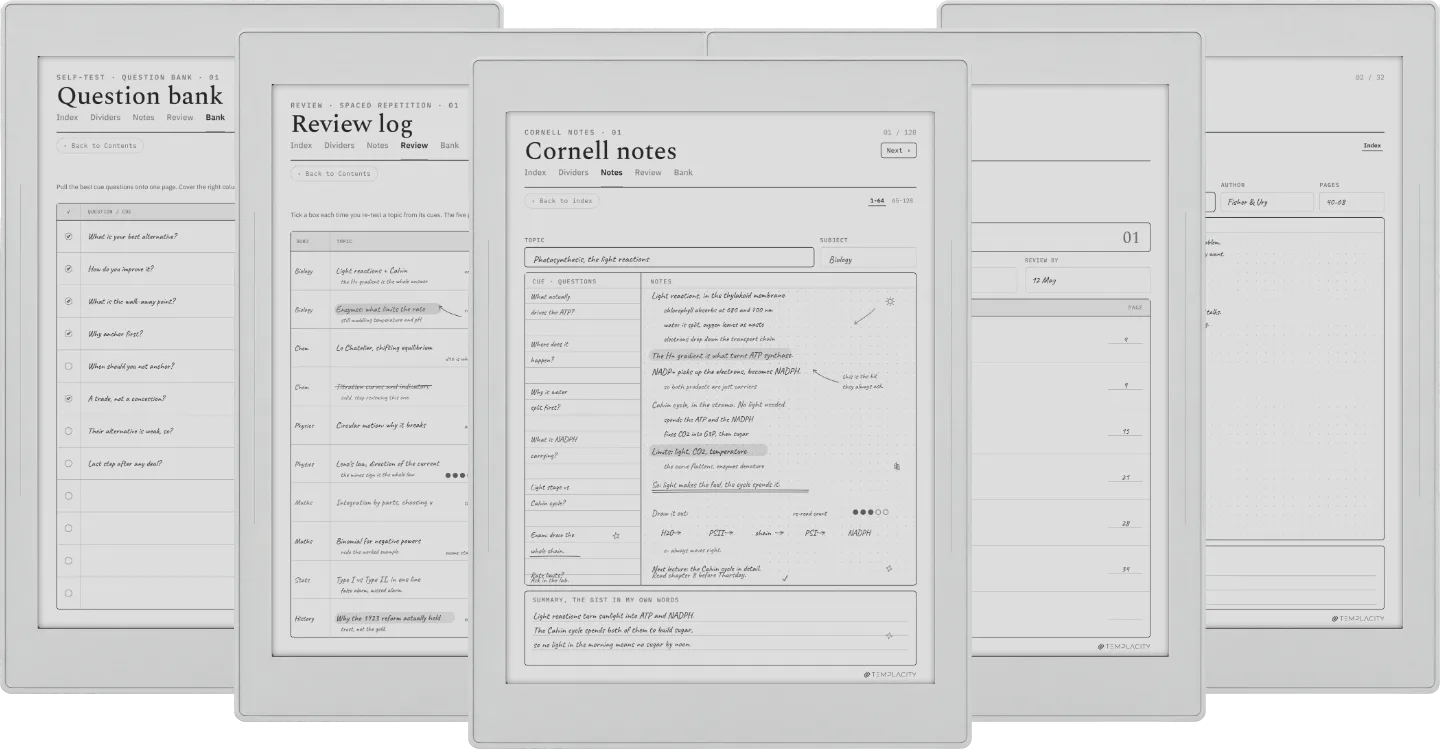Tick checkbox for 'Their alternative is weak, so?'
Viewport: 1440px width, 750px height.
pos(68,431)
